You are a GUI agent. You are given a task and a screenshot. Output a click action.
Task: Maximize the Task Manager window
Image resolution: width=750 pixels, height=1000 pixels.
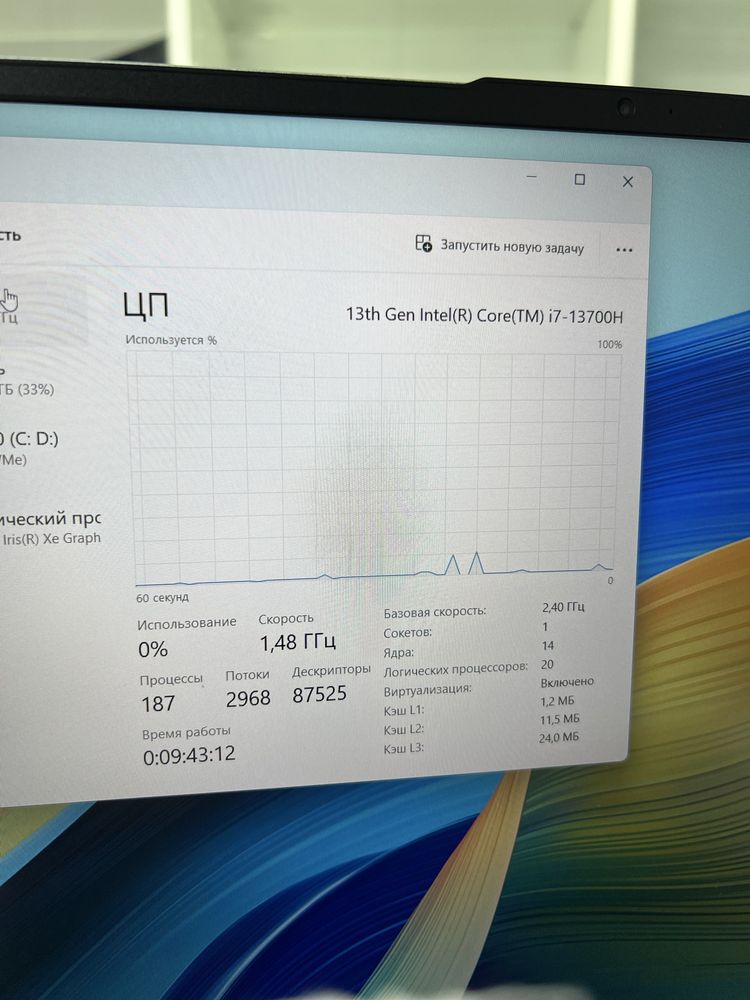tap(579, 179)
